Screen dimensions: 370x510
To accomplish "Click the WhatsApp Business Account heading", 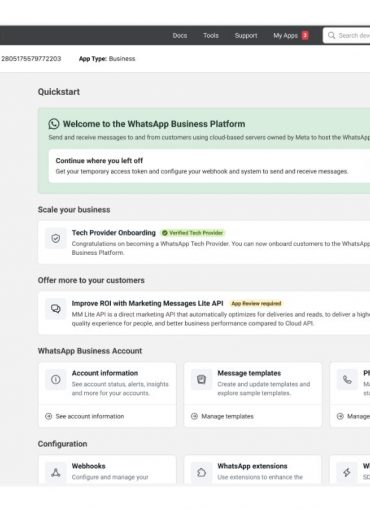I will coord(90,351).
